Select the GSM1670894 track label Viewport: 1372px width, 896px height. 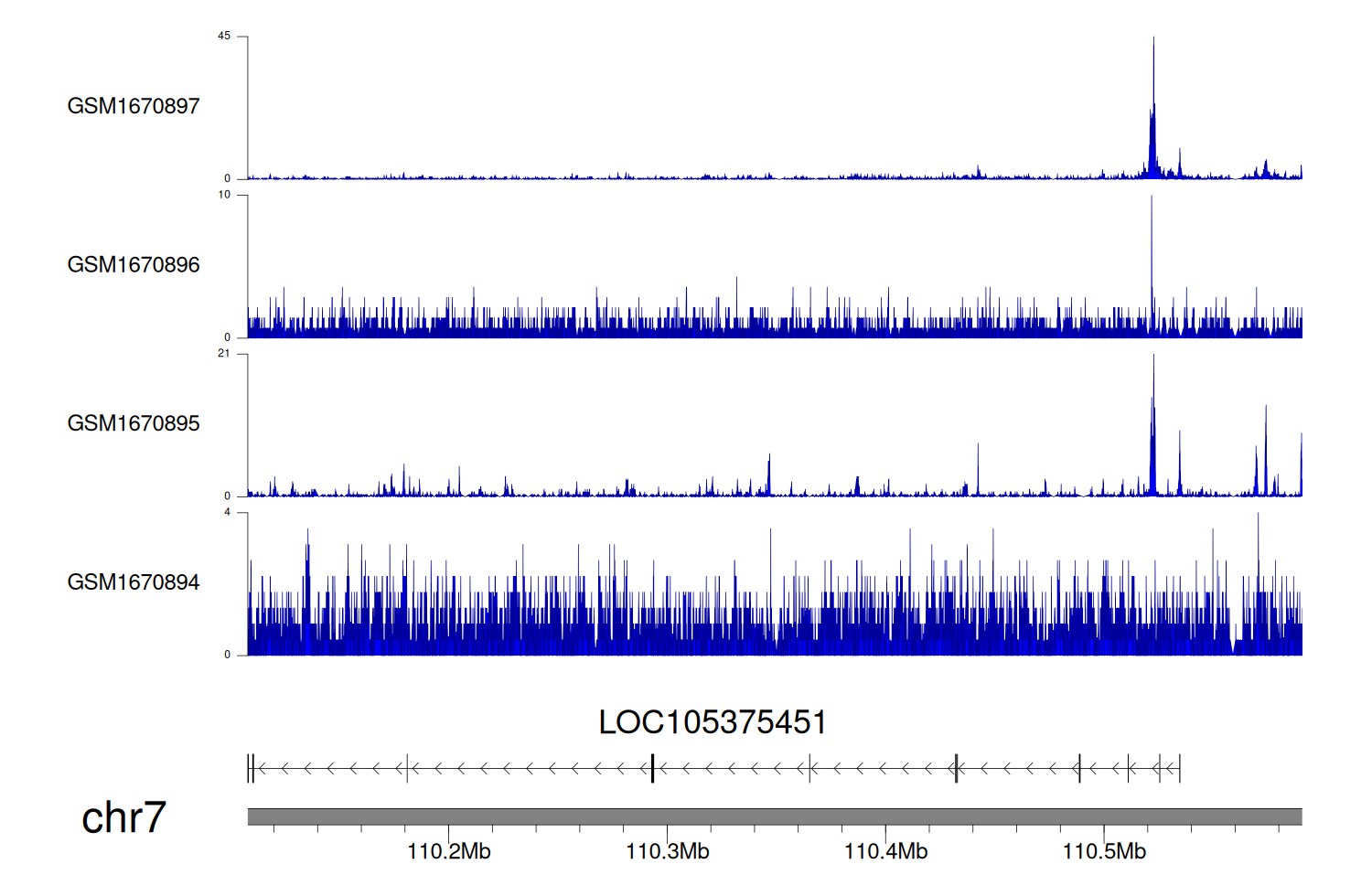click(x=134, y=582)
